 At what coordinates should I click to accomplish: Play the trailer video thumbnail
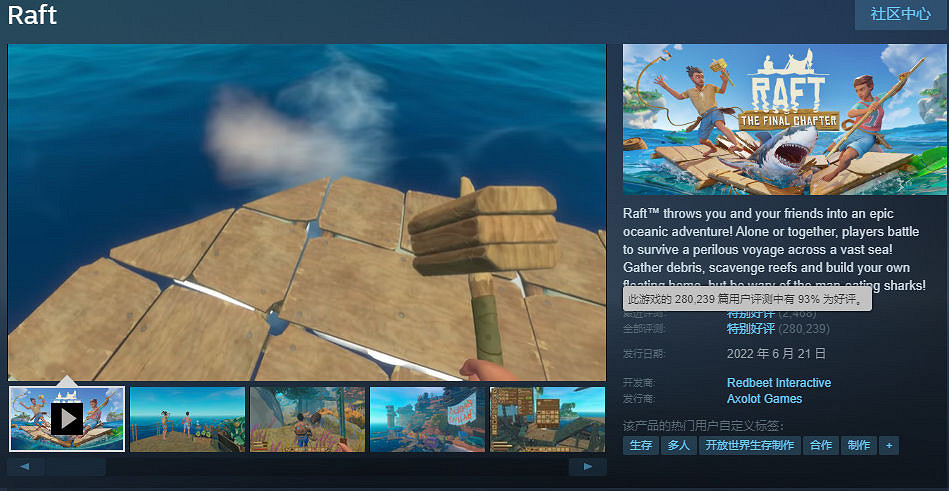(x=67, y=419)
